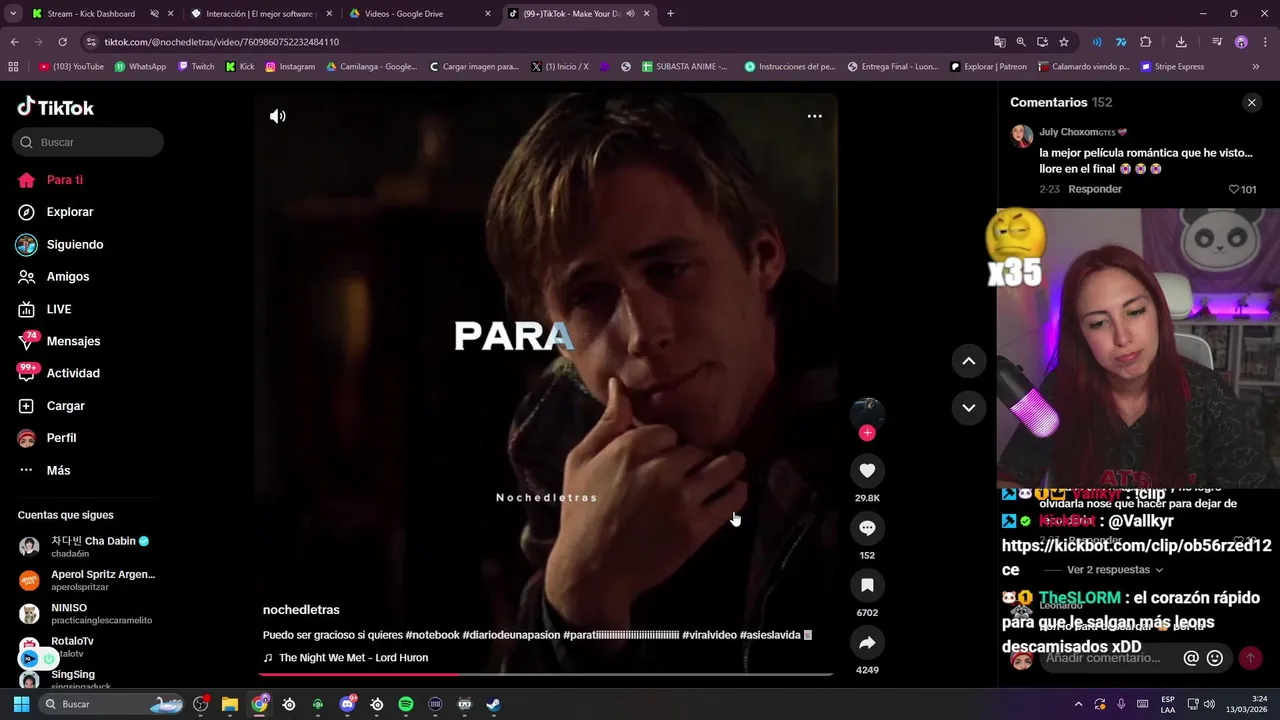Bookmark this page with the star icon
This screenshot has height=720, width=1280.
pos(1064,42)
